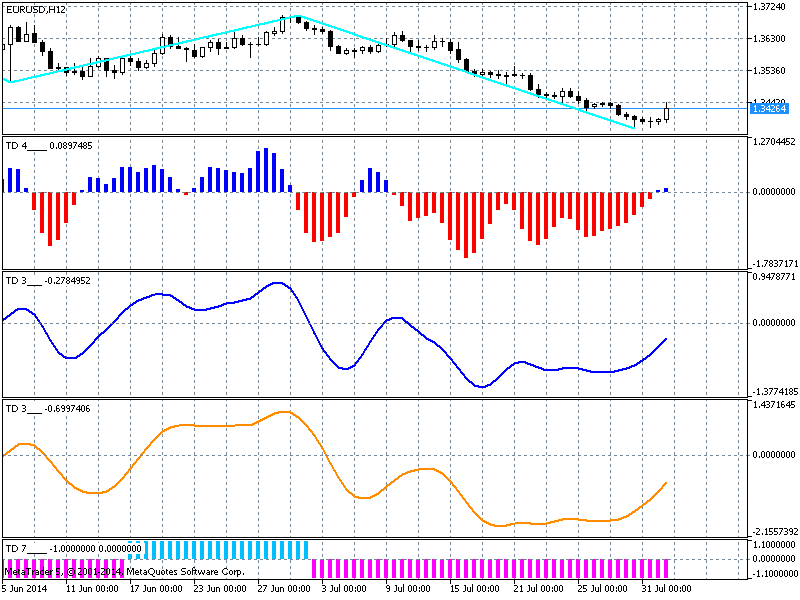Click the lowest red TD 4 histogram bar

[466, 225]
